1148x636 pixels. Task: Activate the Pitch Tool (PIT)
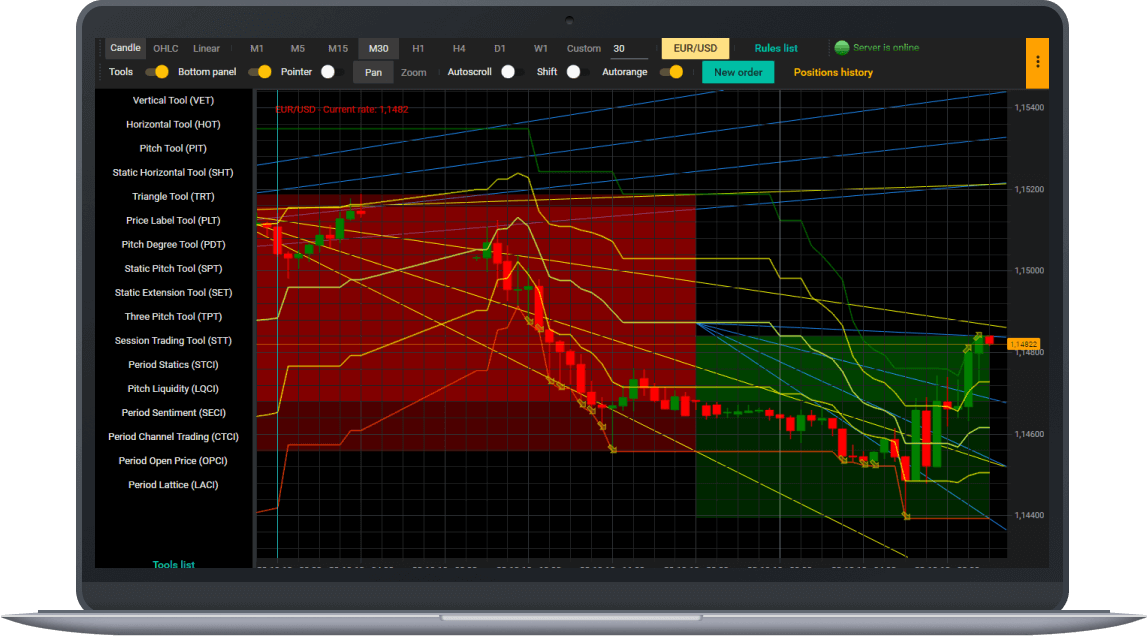tap(172, 148)
